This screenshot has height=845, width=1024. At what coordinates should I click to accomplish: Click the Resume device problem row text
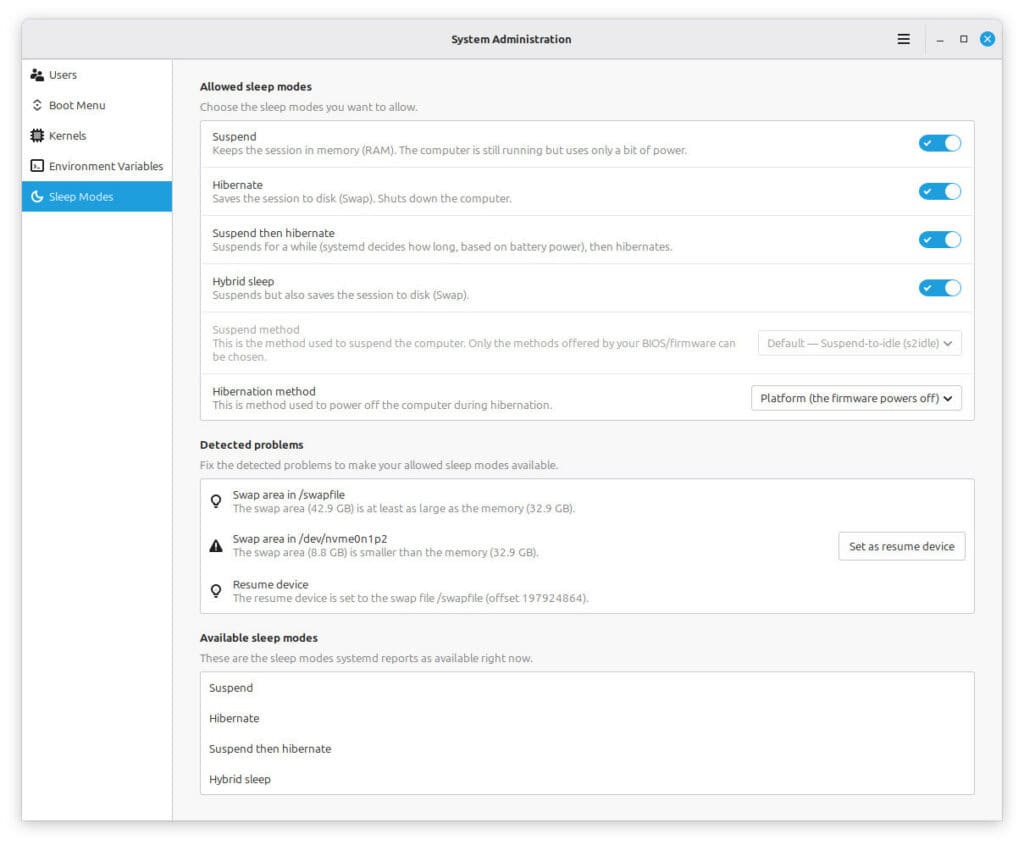point(270,584)
